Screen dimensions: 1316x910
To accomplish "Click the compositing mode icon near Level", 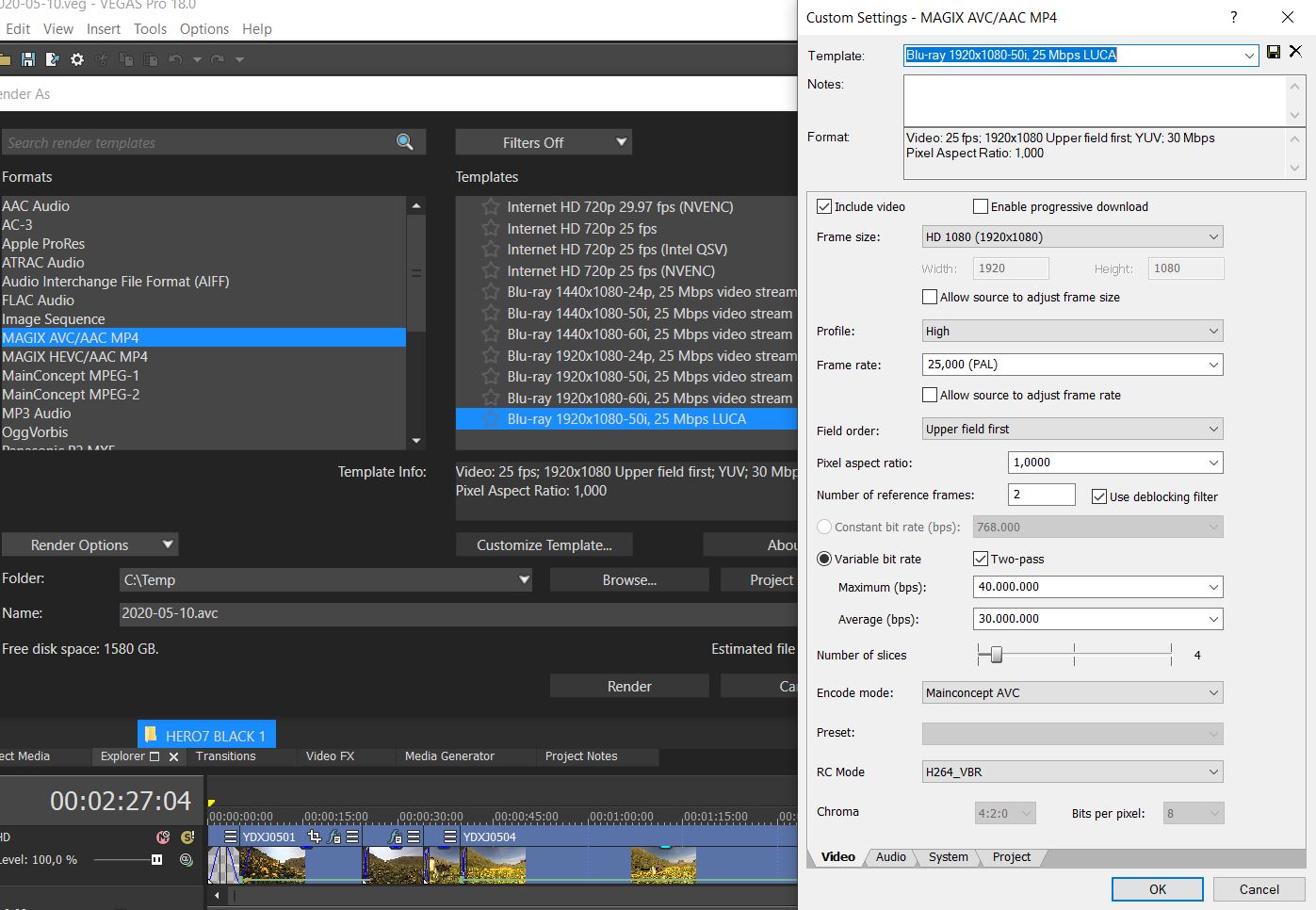I will (x=187, y=859).
